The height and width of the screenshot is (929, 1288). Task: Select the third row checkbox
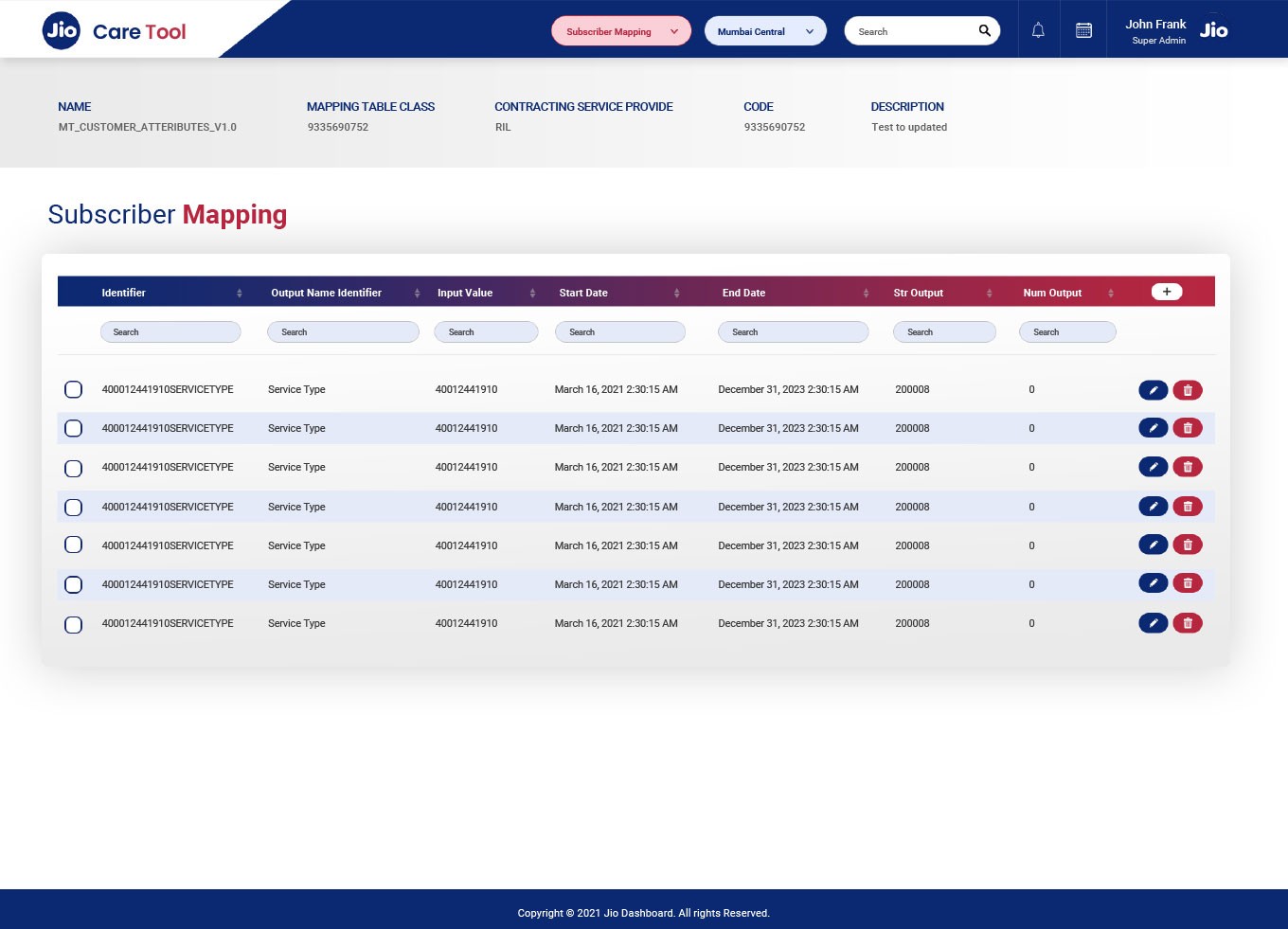tap(73, 468)
